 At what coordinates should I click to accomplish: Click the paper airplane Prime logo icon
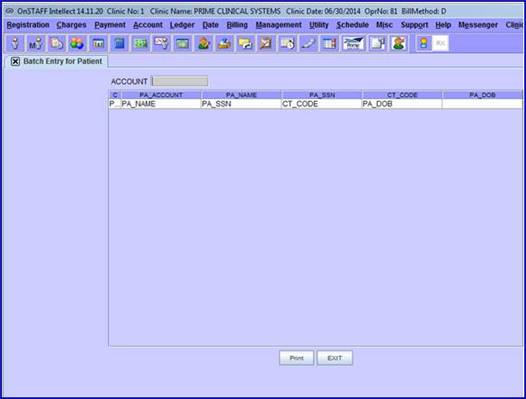coord(353,43)
